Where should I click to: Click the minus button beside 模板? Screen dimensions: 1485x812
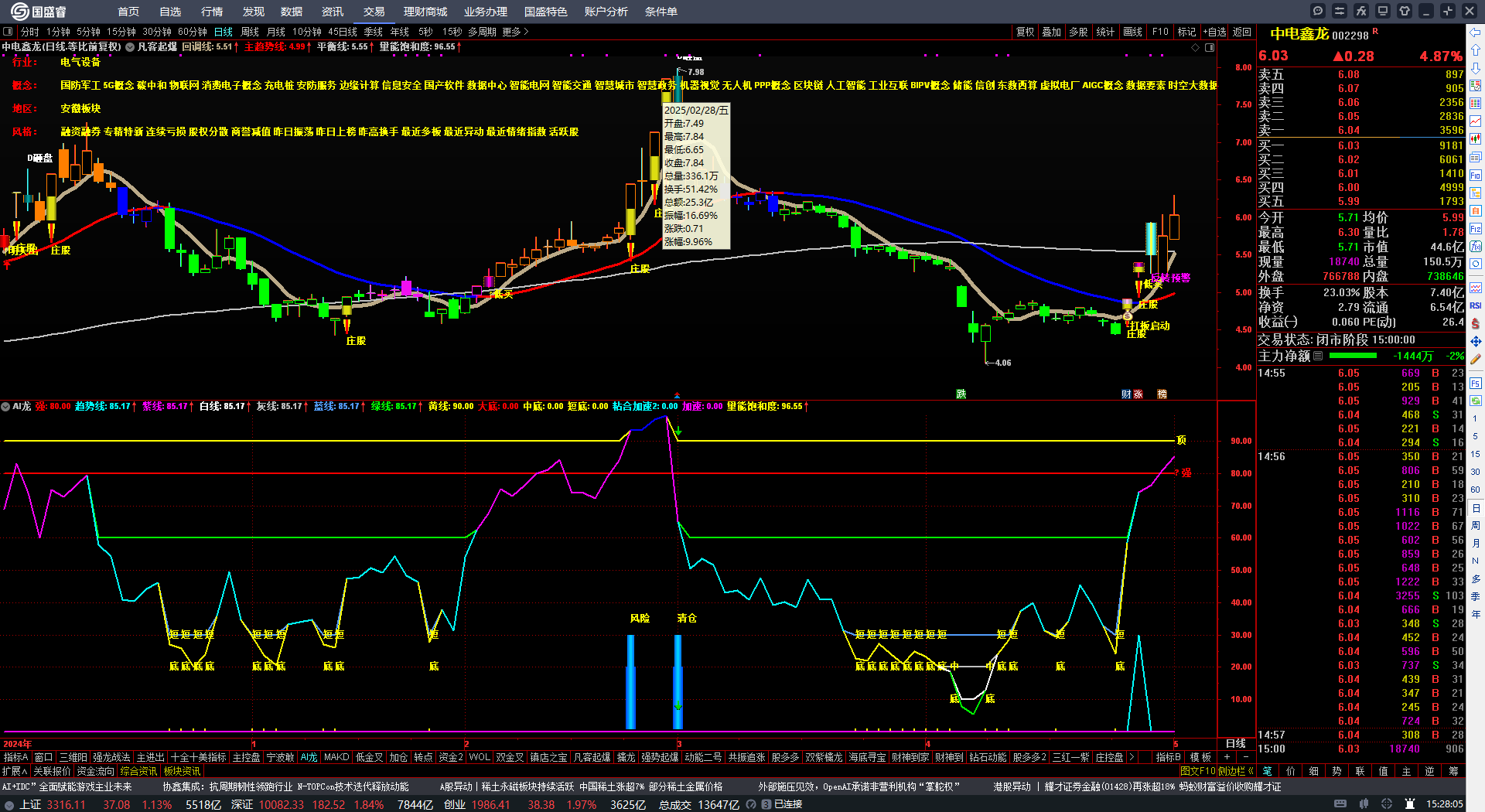[1245, 757]
